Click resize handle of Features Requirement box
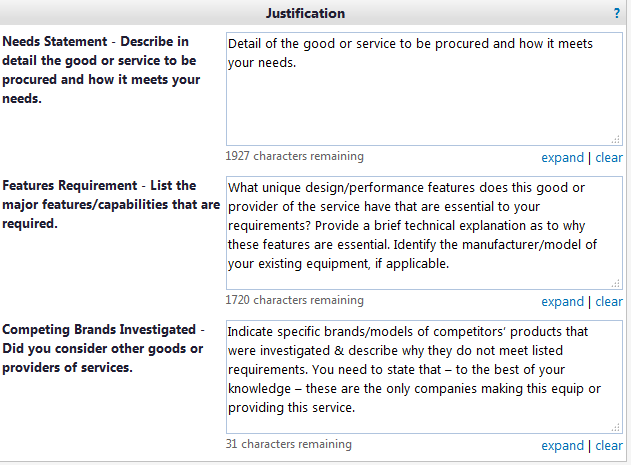 616,284
